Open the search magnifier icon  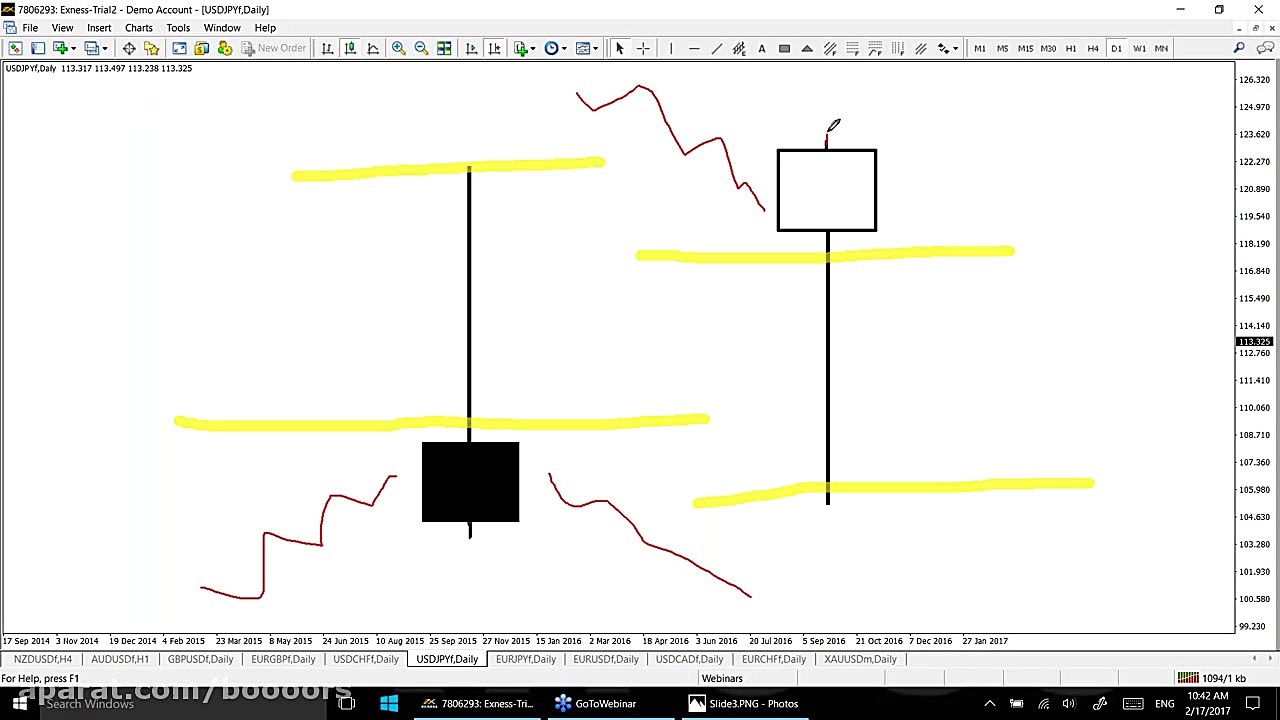tap(1239, 48)
